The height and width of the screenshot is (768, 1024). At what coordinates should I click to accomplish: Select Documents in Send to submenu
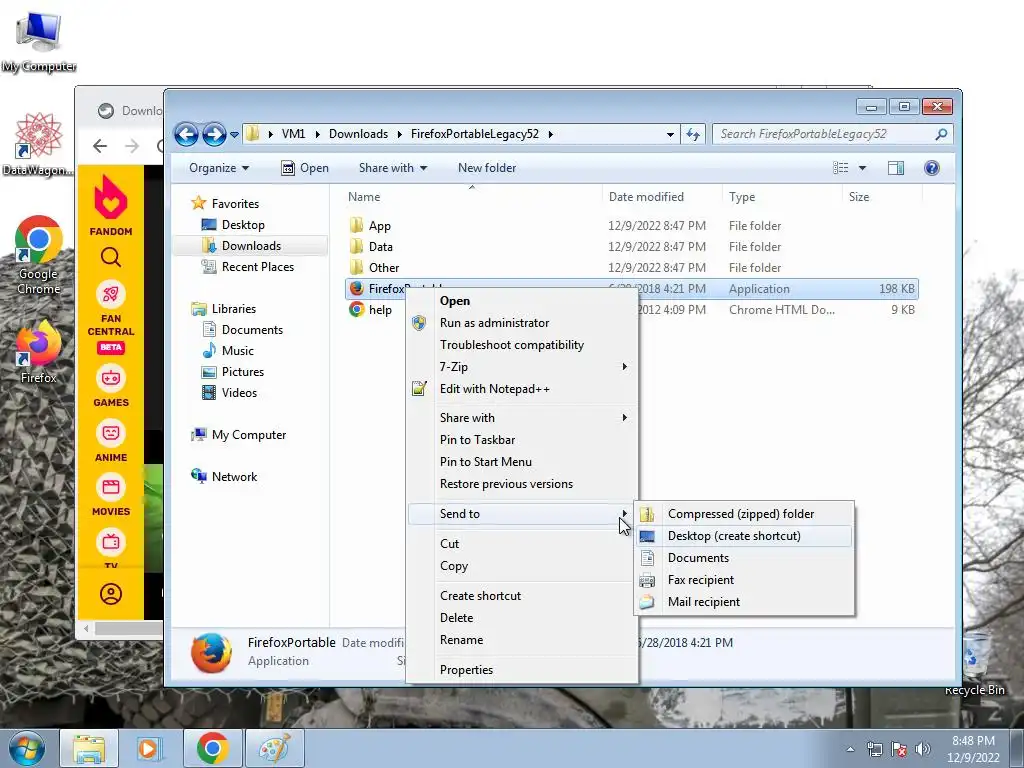tap(744, 558)
